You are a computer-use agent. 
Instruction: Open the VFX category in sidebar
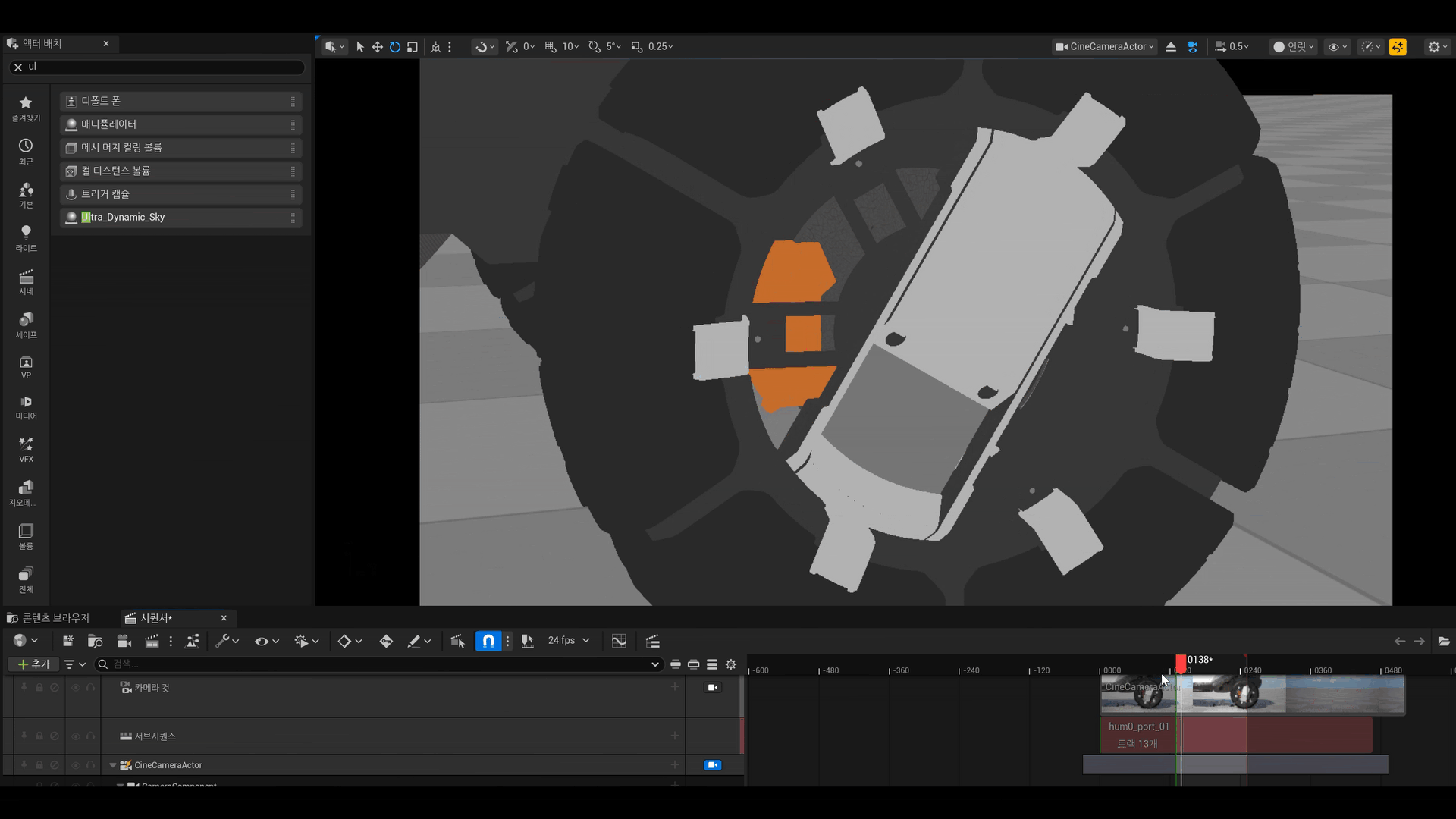click(26, 449)
